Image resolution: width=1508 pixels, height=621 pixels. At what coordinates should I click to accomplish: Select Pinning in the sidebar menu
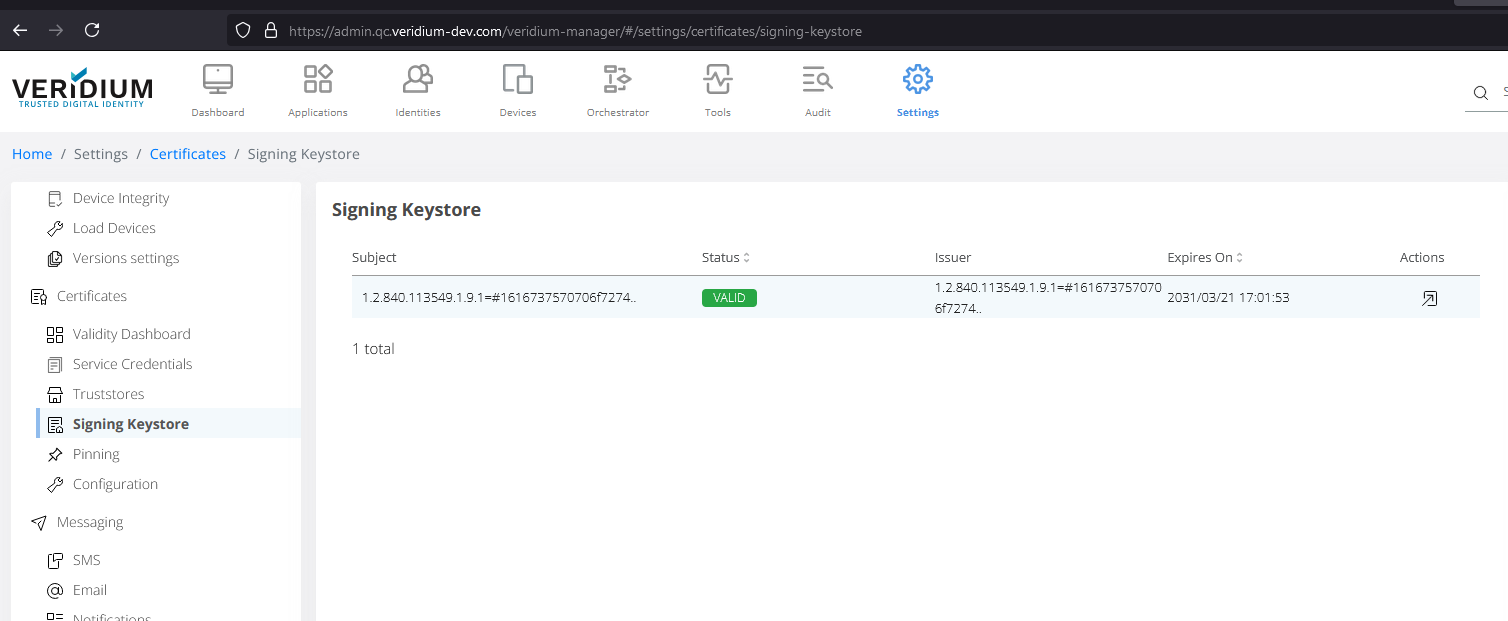click(x=96, y=454)
